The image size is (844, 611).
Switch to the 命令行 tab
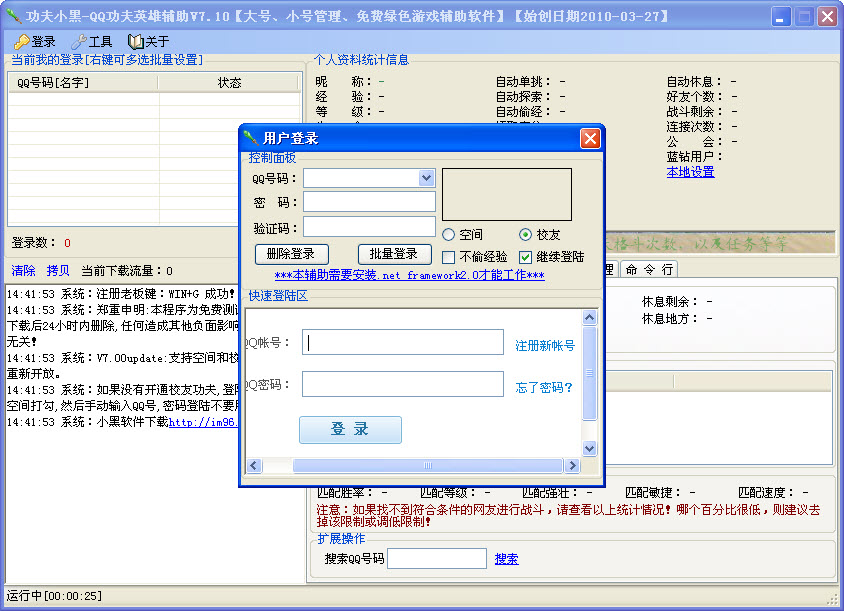coord(649,269)
